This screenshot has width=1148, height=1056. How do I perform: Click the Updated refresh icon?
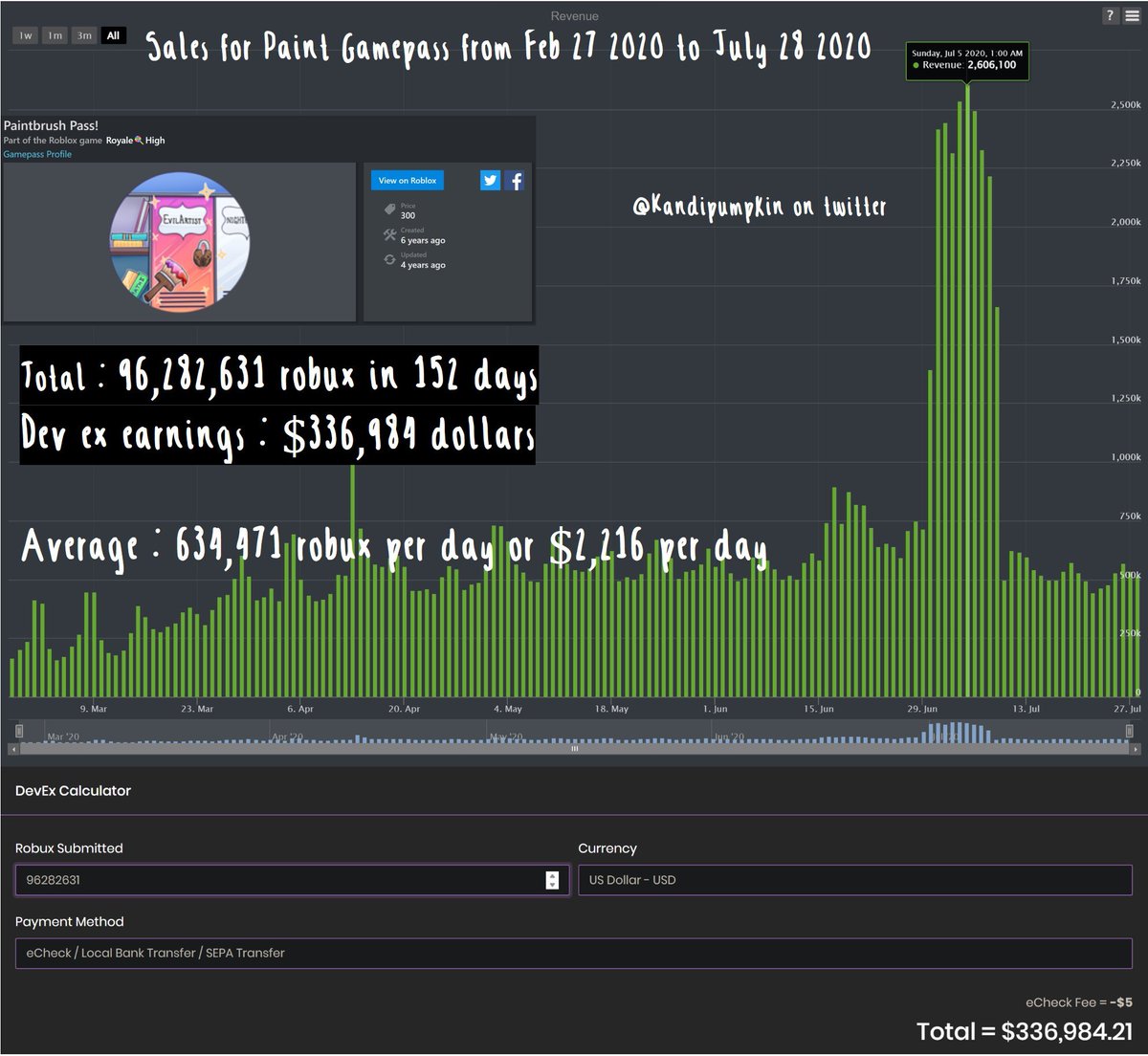[389, 259]
